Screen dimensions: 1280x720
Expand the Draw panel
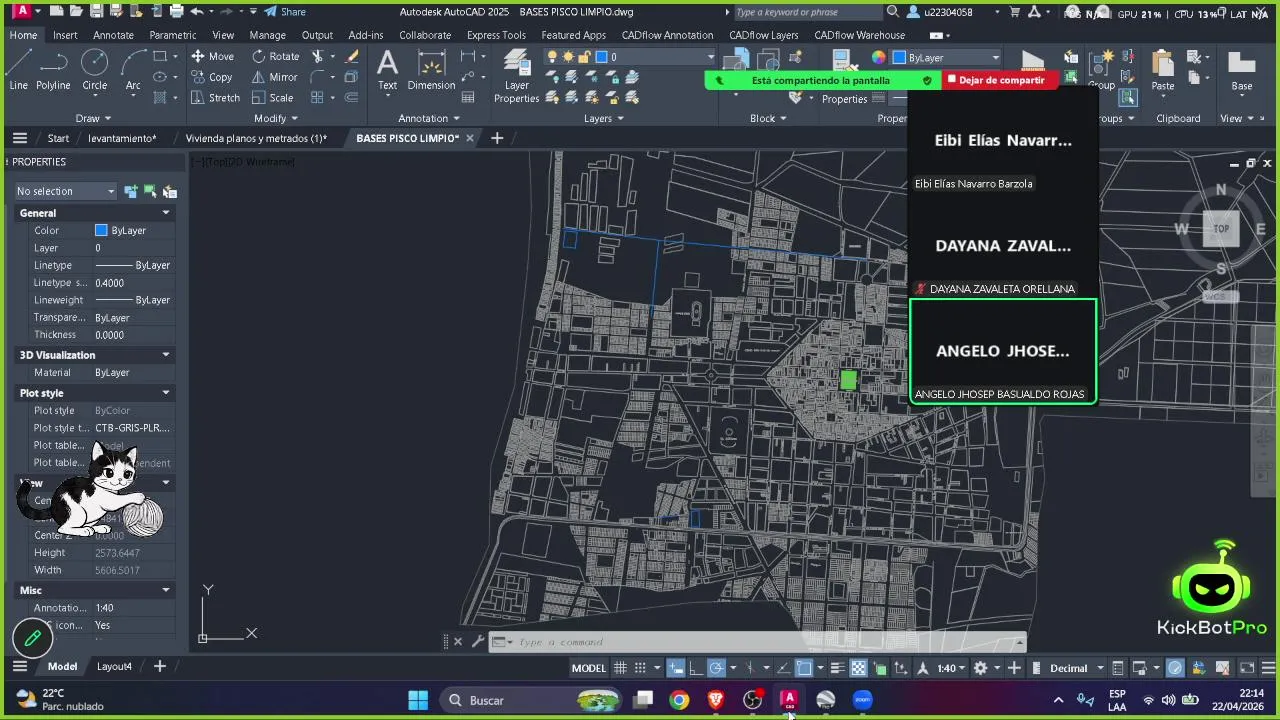click(94, 118)
